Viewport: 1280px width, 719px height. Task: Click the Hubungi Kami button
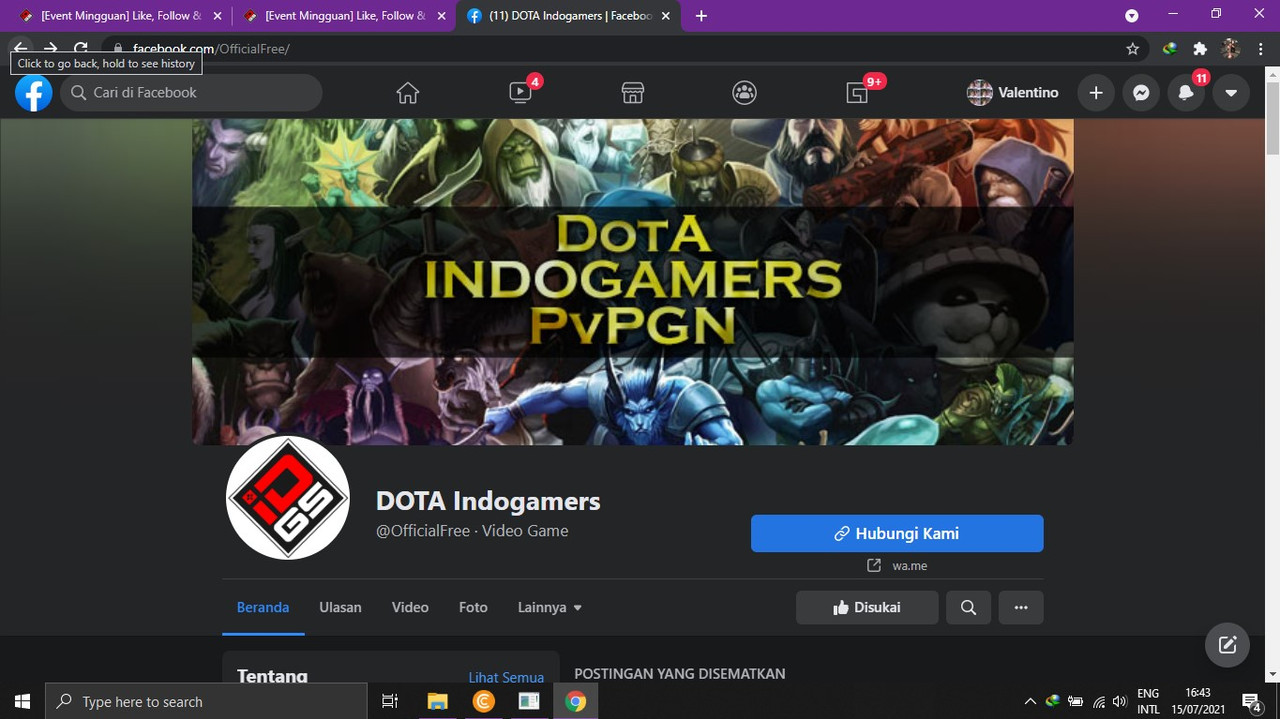coord(897,534)
